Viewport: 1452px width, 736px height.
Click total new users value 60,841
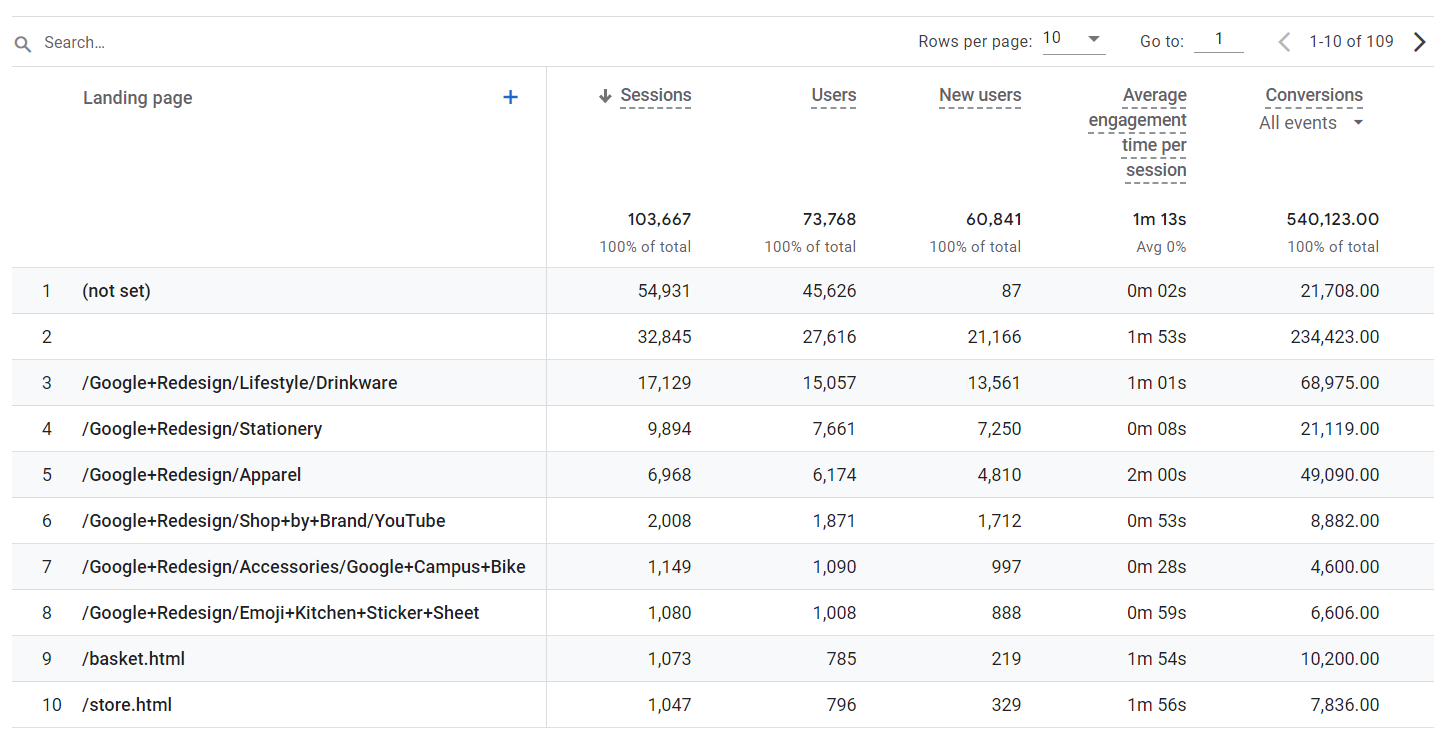click(x=994, y=219)
